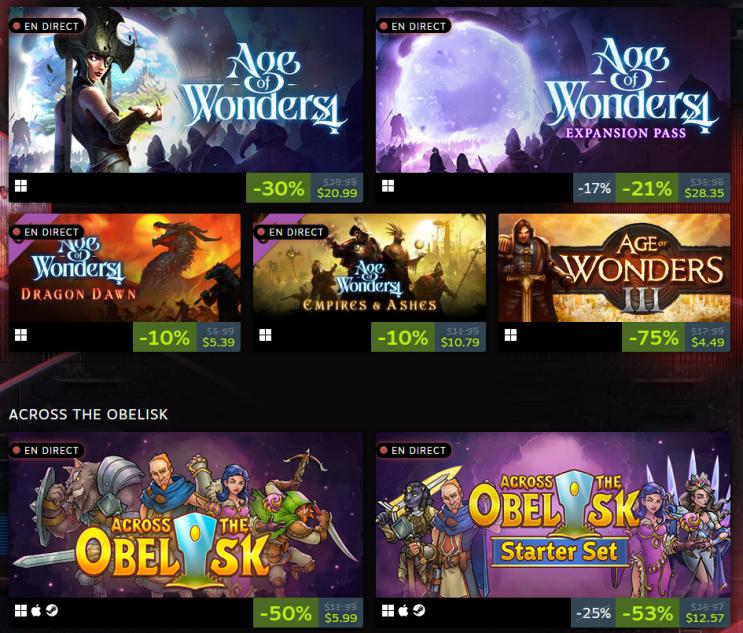This screenshot has height=633, width=743.
Task: Click EN DIRECT badge on Dragon Dawn
Action: 46,232
